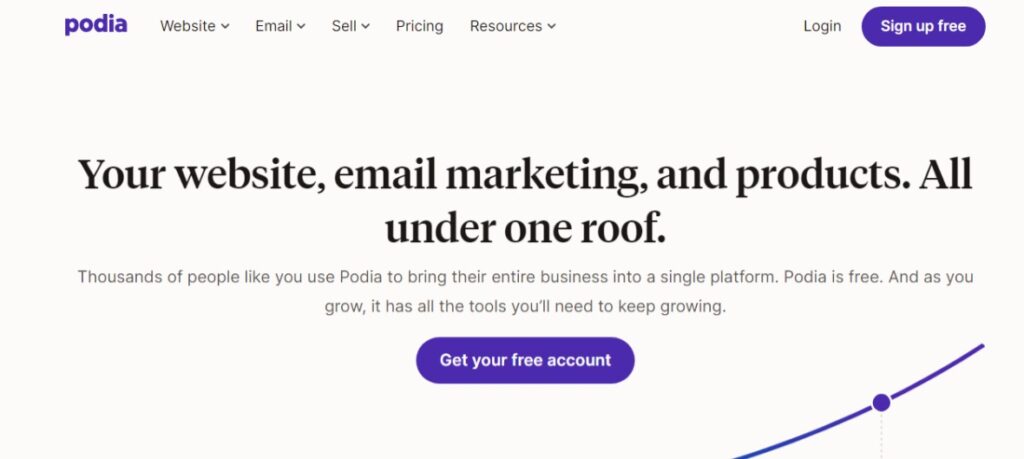The image size is (1024, 459).
Task: Click the 'Thousands of people like you' paragraph
Action: point(525,291)
